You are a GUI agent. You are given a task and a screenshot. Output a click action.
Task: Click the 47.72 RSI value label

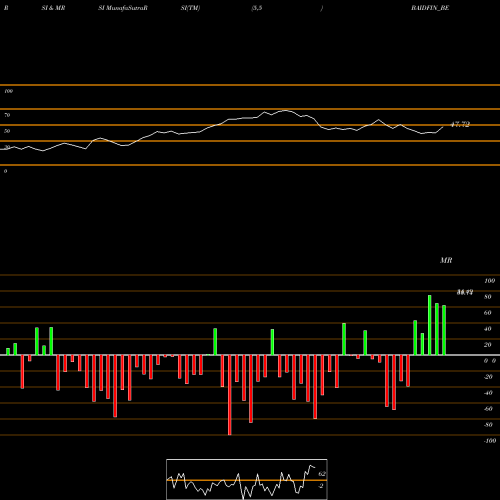(x=460, y=124)
